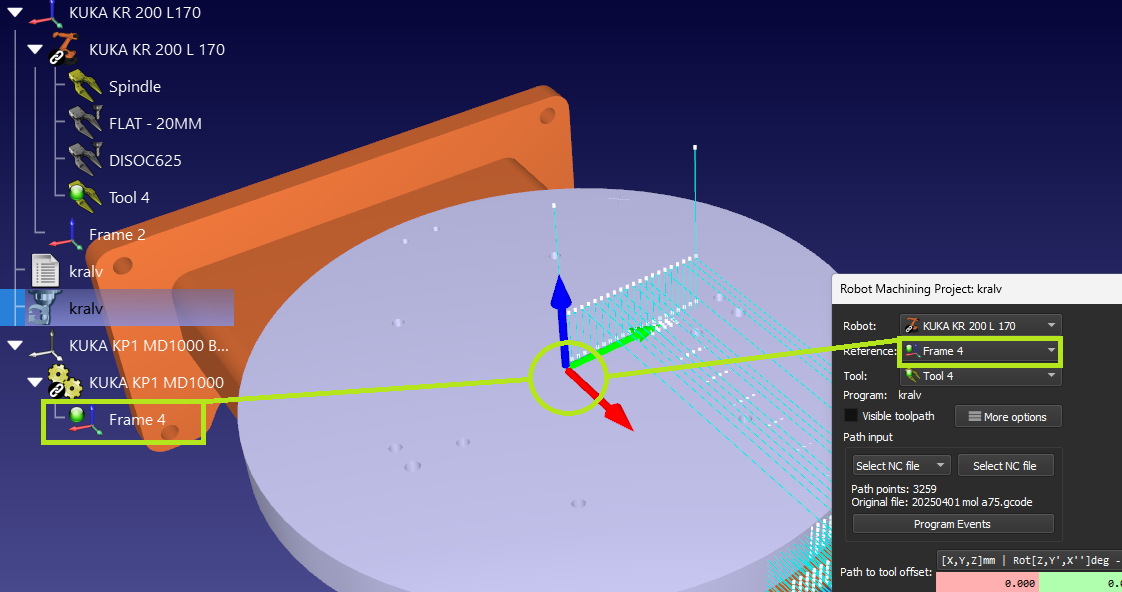This screenshot has width=1122, height=592.
Task: Open the Robot selection dropdown
Action: pos(980,325)
